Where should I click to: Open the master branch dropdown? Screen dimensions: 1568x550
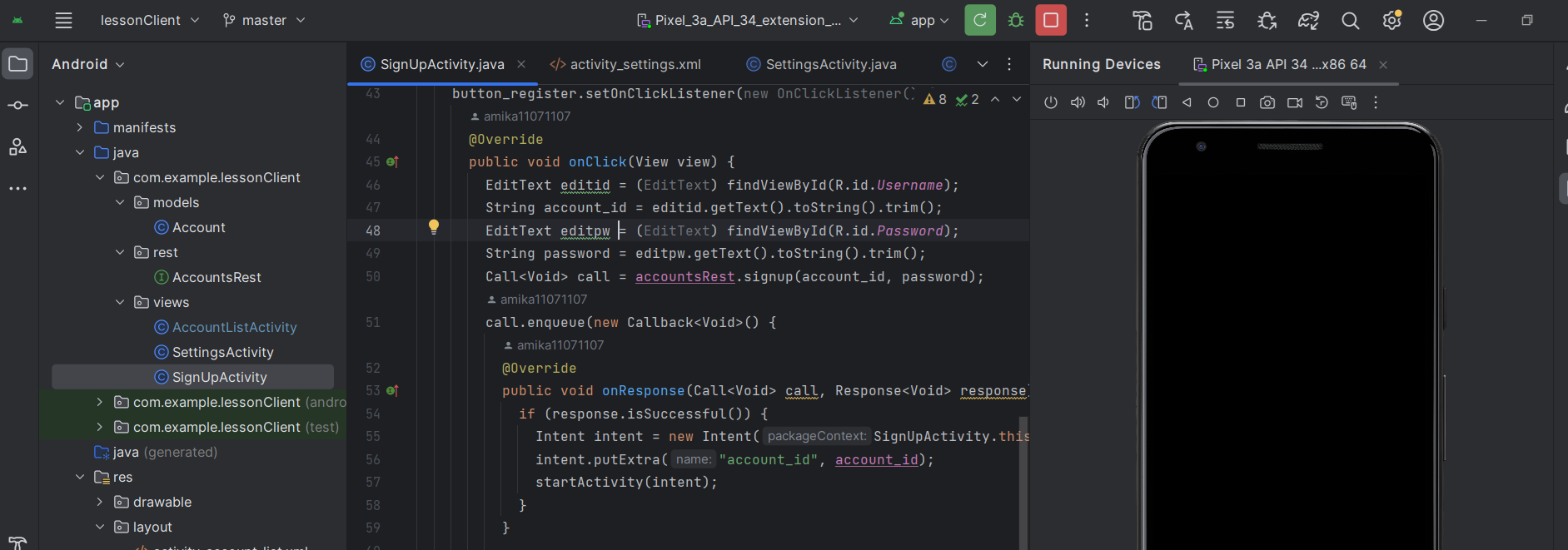264,20
